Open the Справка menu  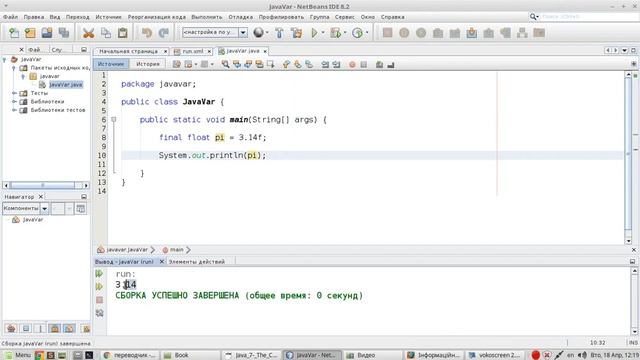click(393, 17)
